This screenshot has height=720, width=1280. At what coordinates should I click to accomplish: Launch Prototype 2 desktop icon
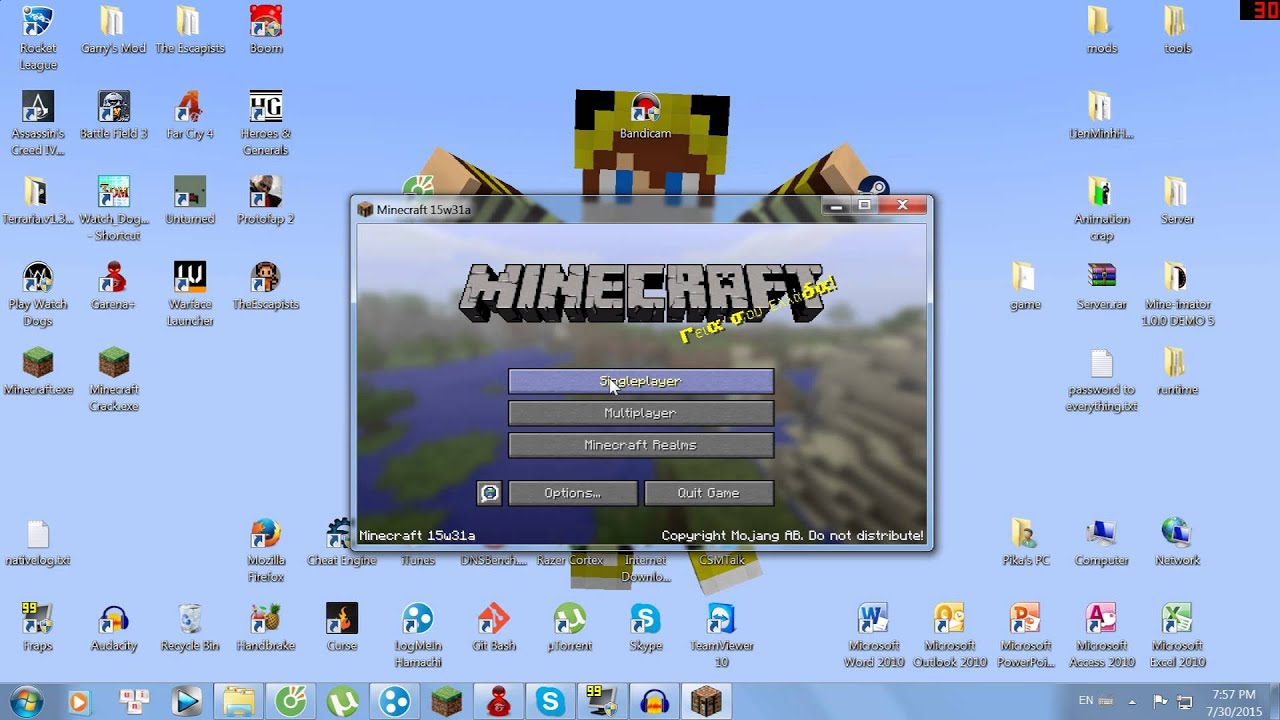[x=266, y=200]
